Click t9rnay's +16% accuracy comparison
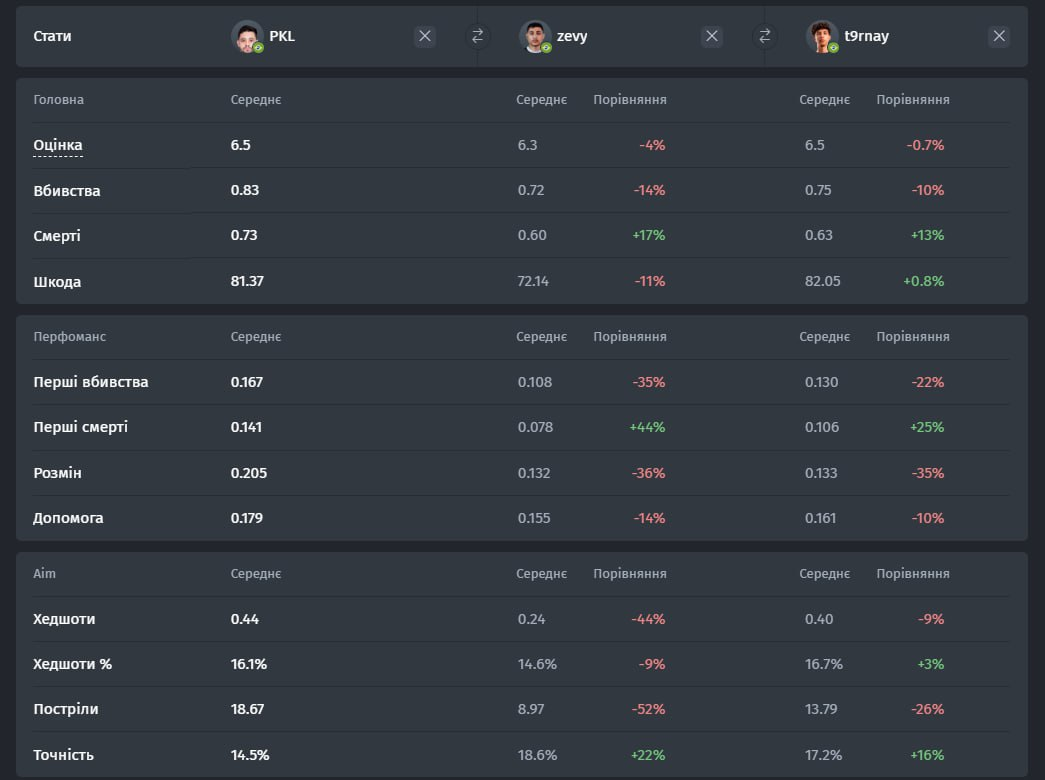Screen dimensions: 1045x780 click(927, 755)
